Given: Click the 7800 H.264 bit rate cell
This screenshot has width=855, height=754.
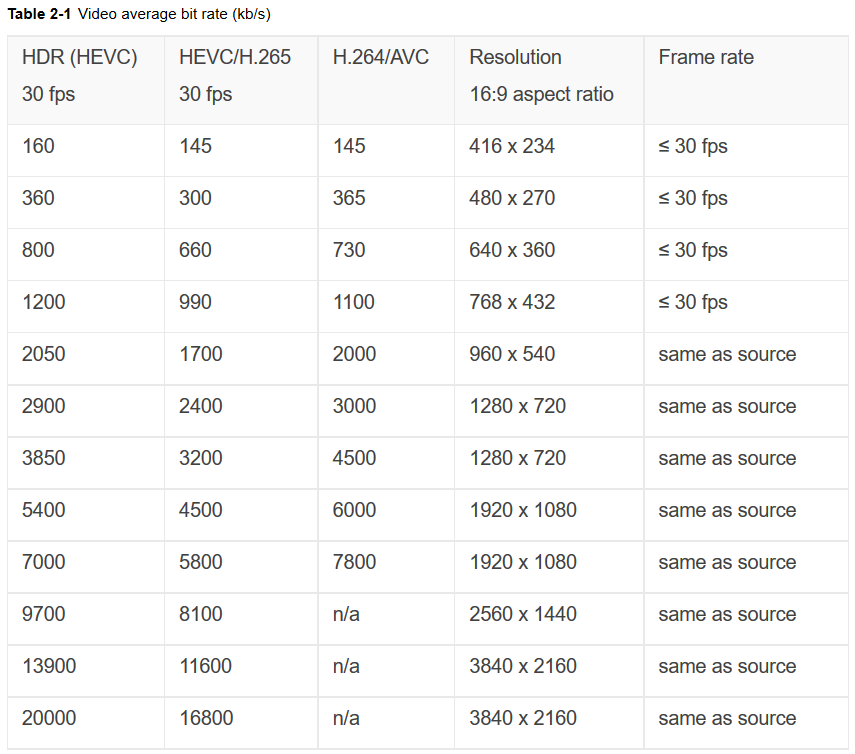Looking at the screenshot, I should [354, 562].
